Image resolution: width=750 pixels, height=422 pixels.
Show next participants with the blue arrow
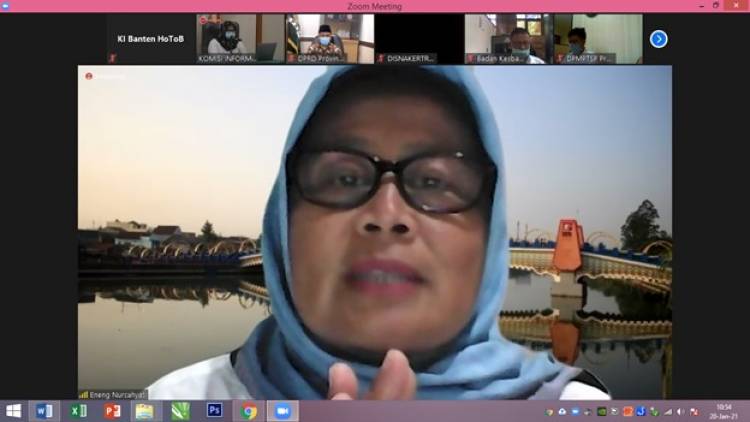coord(659,39)
